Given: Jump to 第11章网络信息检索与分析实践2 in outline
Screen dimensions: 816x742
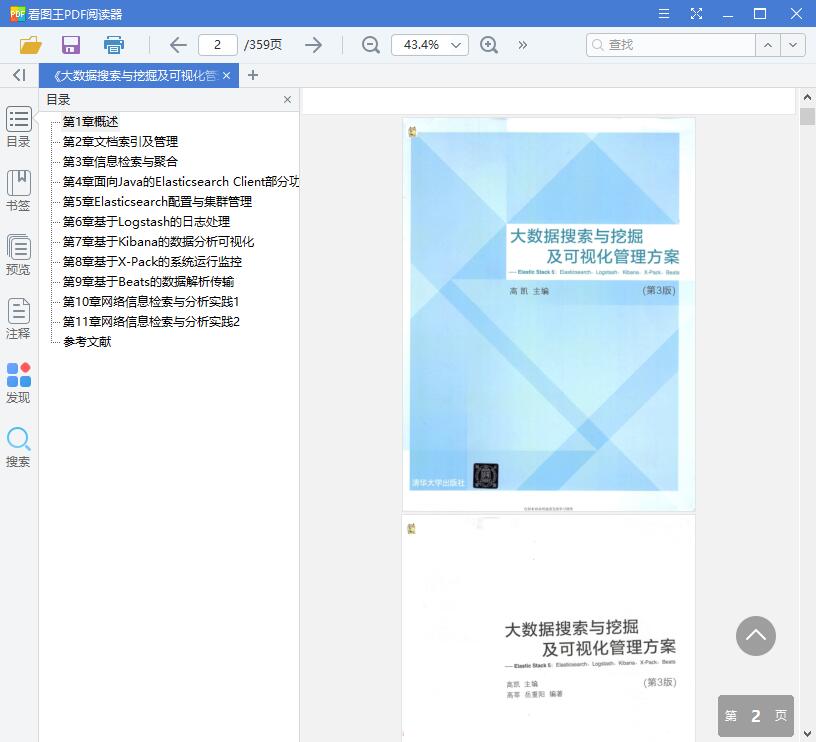Looking at the screenshot, I should point(151,322).
